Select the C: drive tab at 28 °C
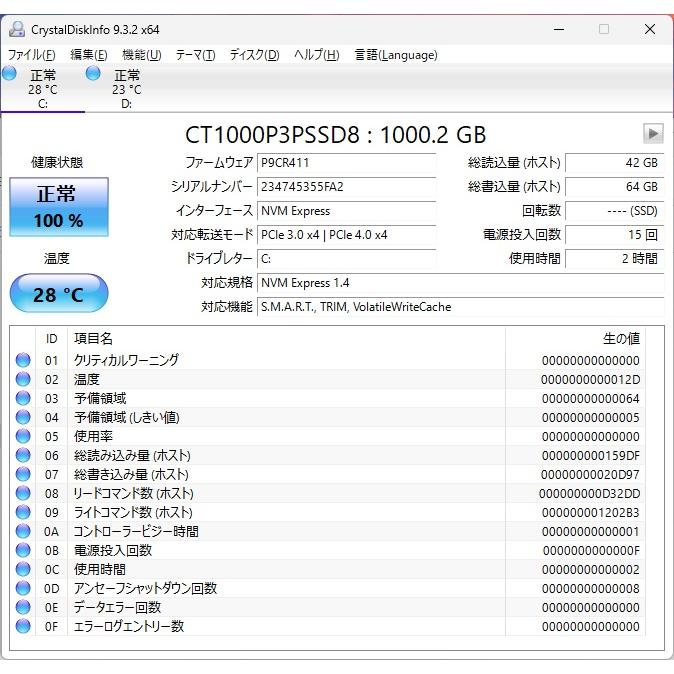 [x=43, y=89]
